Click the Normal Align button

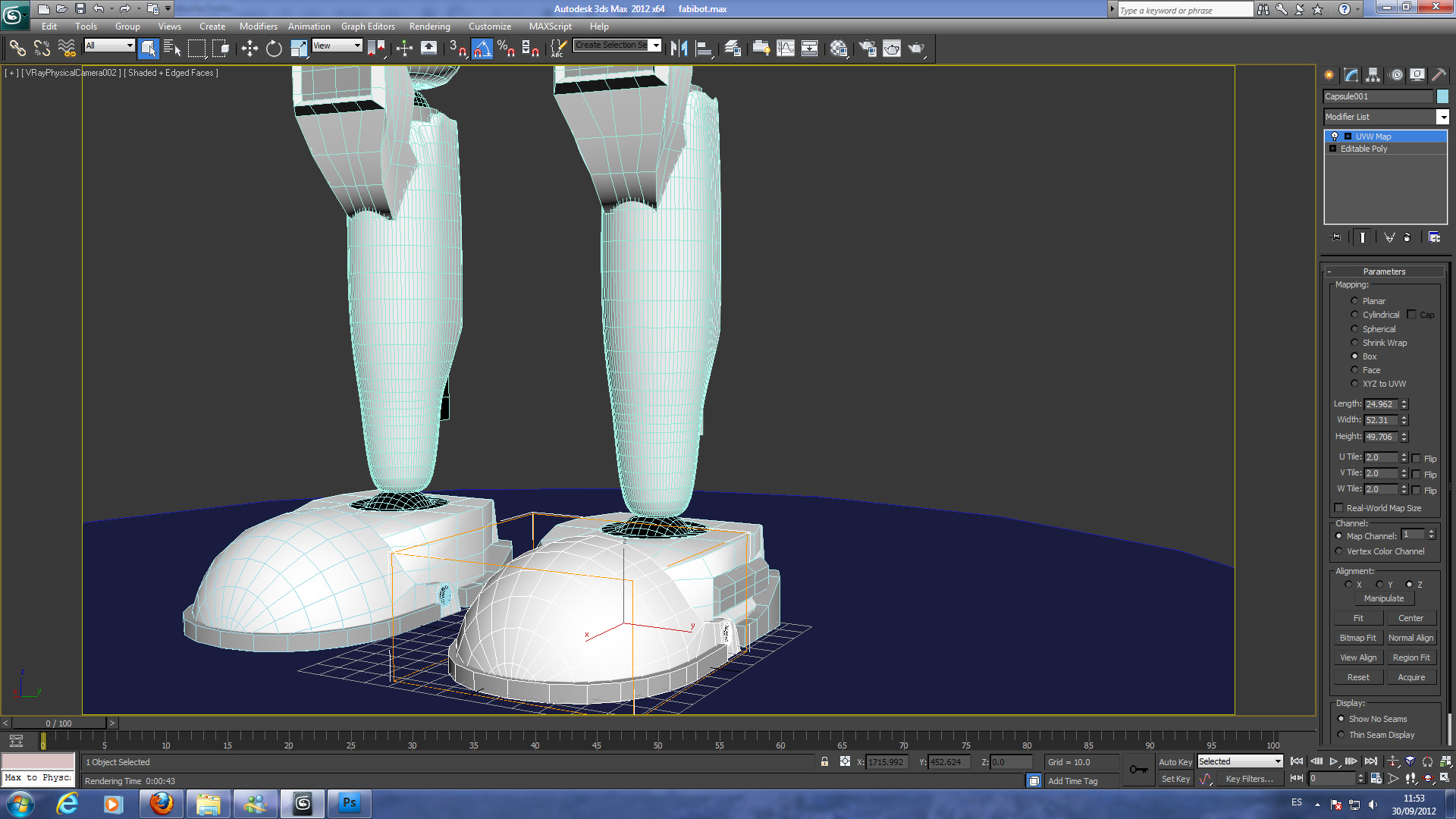pyautogui.click(x=1410, y=638)
